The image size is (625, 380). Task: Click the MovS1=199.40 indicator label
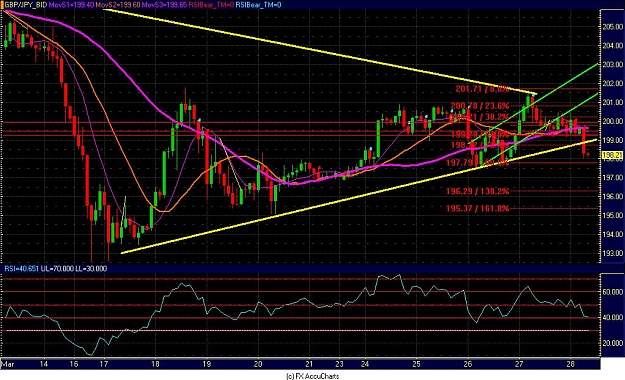[x=71, y=5]
